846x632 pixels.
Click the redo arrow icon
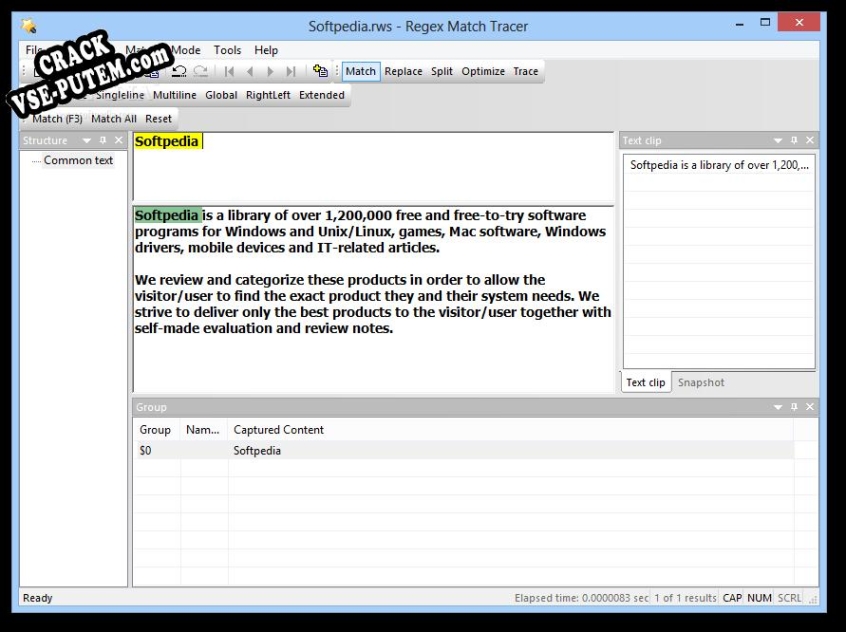click(200, 71)
